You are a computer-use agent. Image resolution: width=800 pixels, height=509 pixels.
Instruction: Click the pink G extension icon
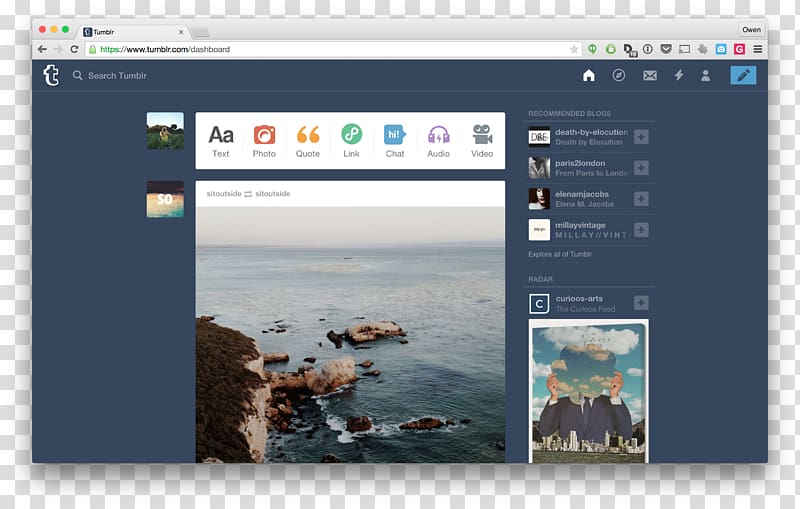tap(739, 49)
